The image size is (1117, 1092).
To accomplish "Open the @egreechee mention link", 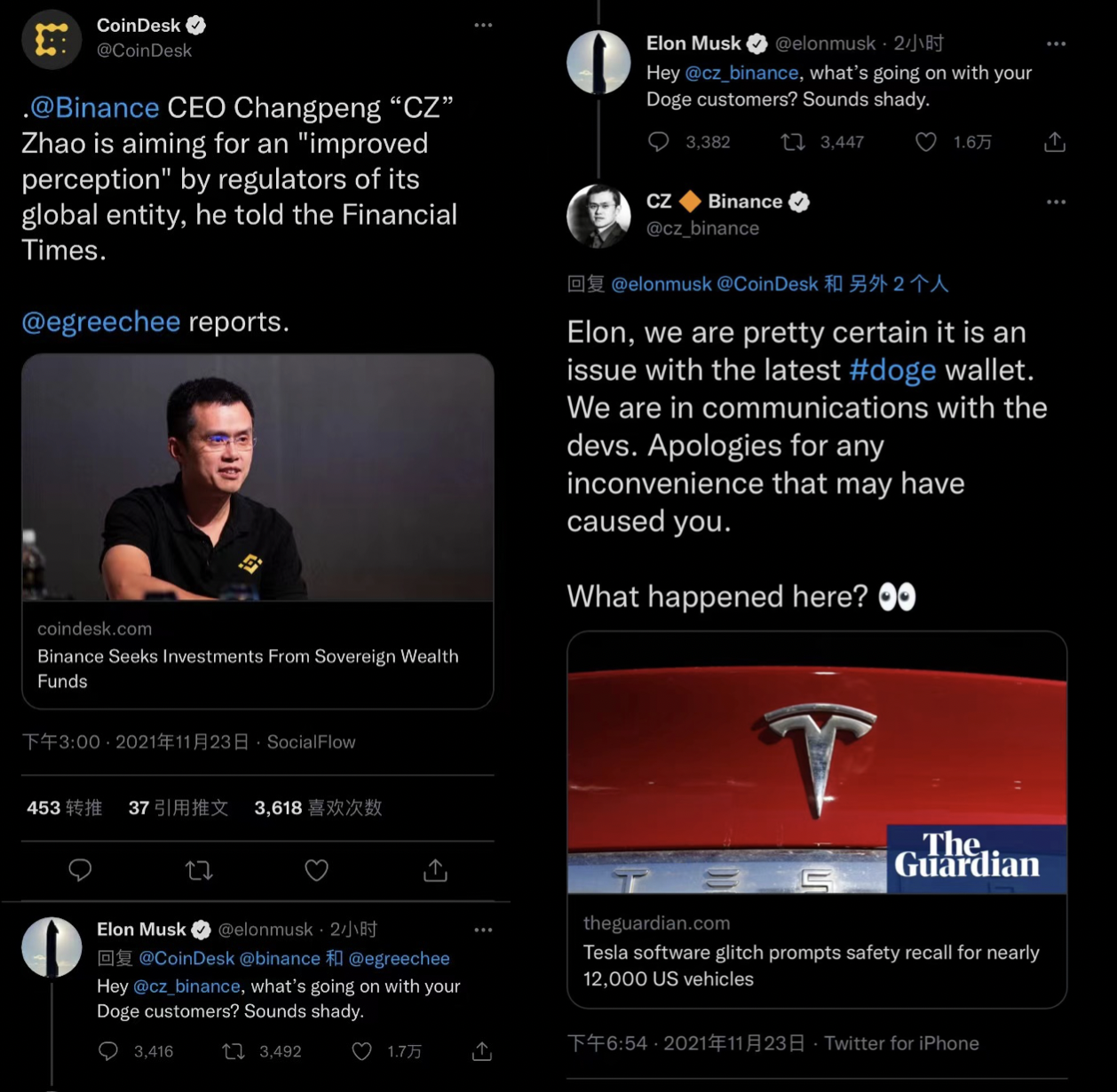I will click(100, 321).
